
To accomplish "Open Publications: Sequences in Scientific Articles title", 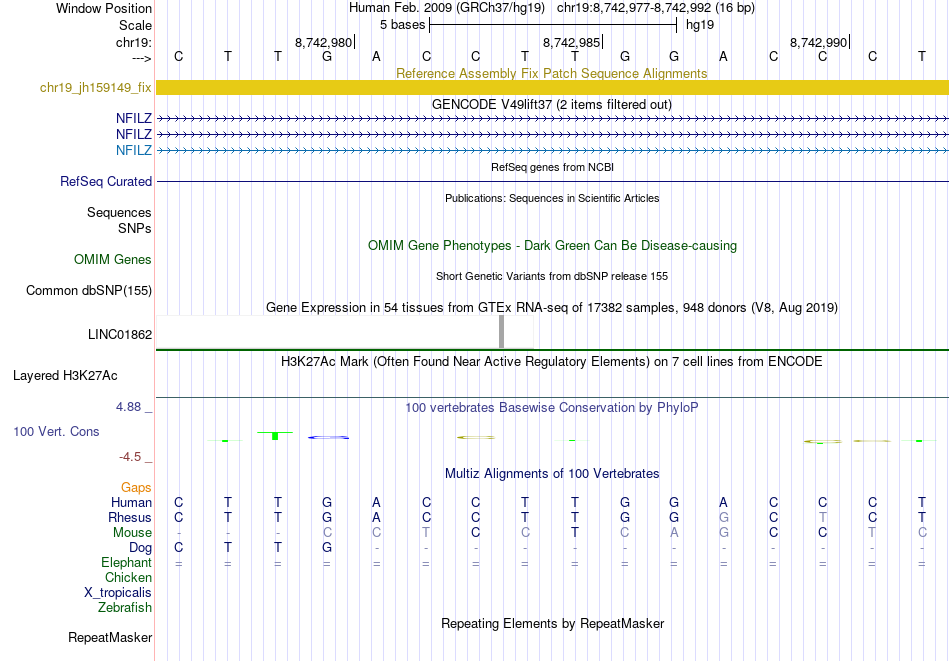I will point(552,198).
